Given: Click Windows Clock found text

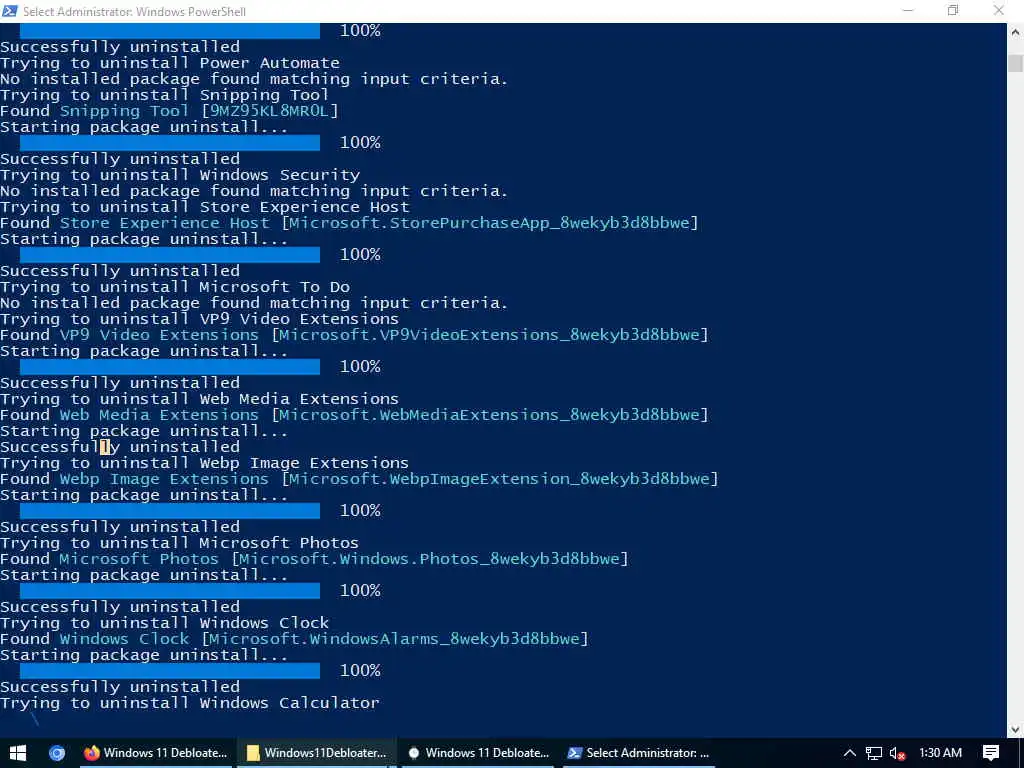Looking at the screenshot, I should 124,639.
